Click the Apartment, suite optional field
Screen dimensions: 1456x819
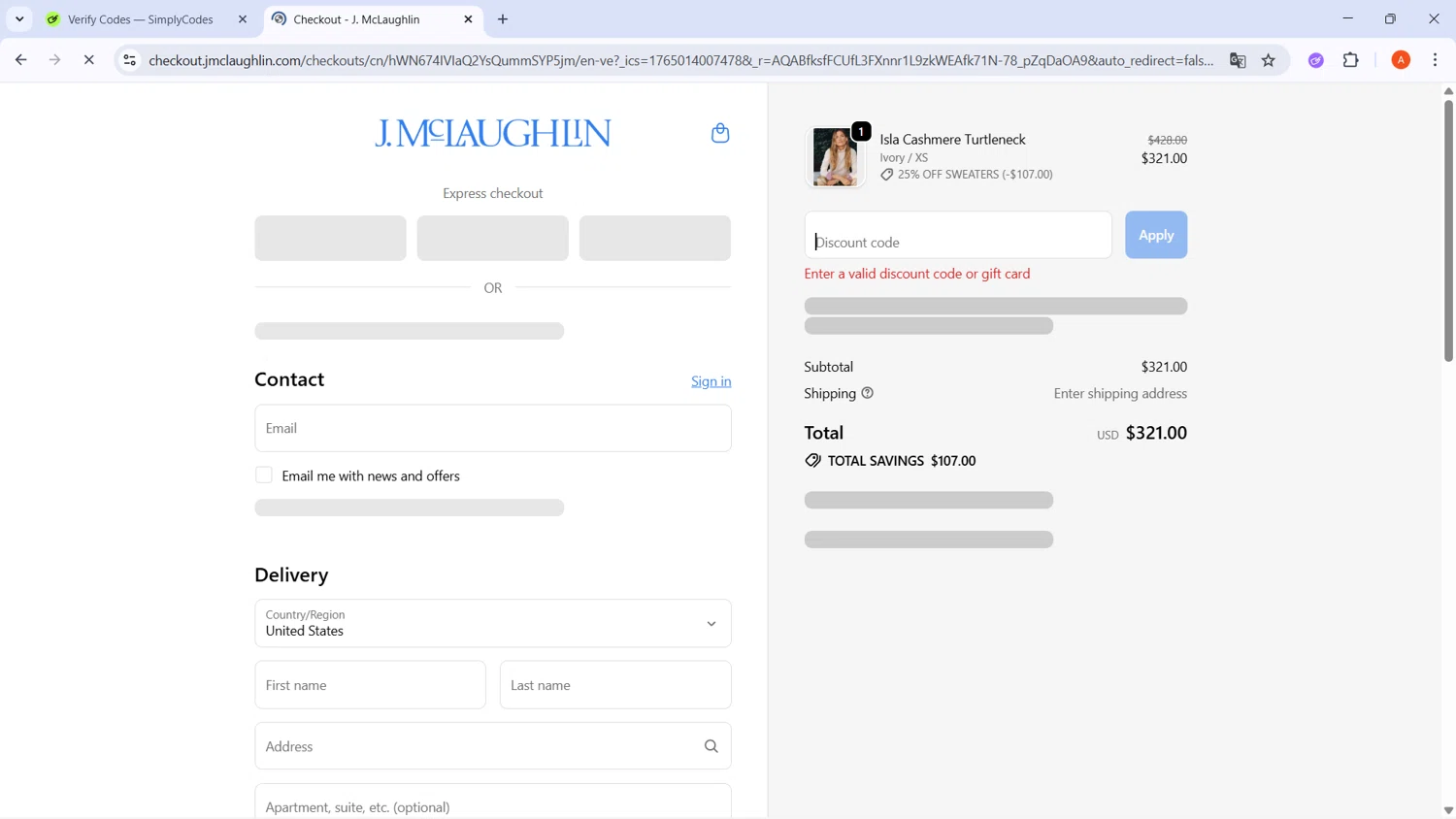click(x=493, y=803)
